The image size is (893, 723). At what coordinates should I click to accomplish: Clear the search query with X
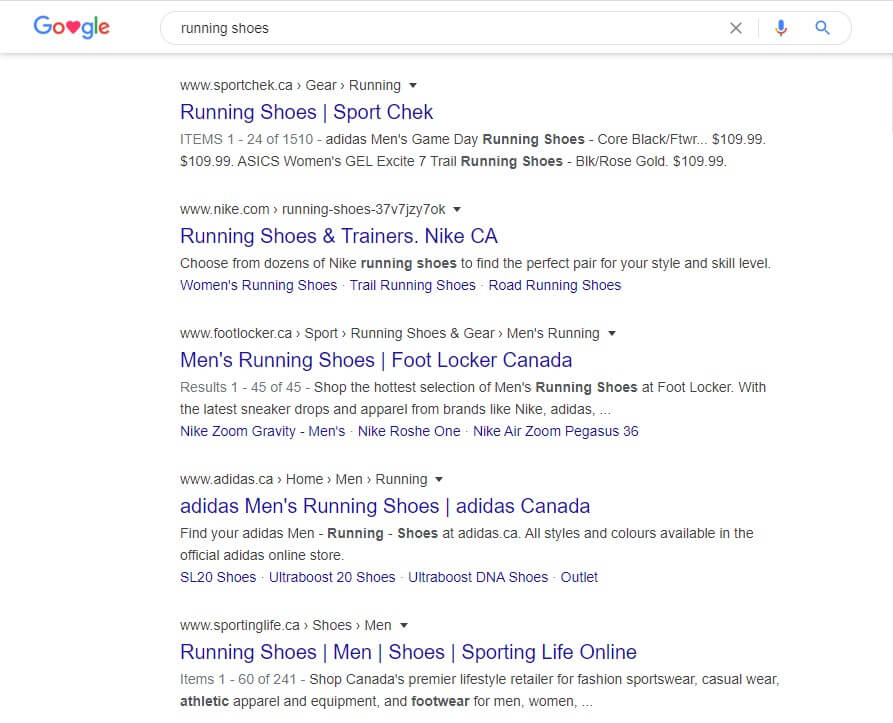[736, 28]
